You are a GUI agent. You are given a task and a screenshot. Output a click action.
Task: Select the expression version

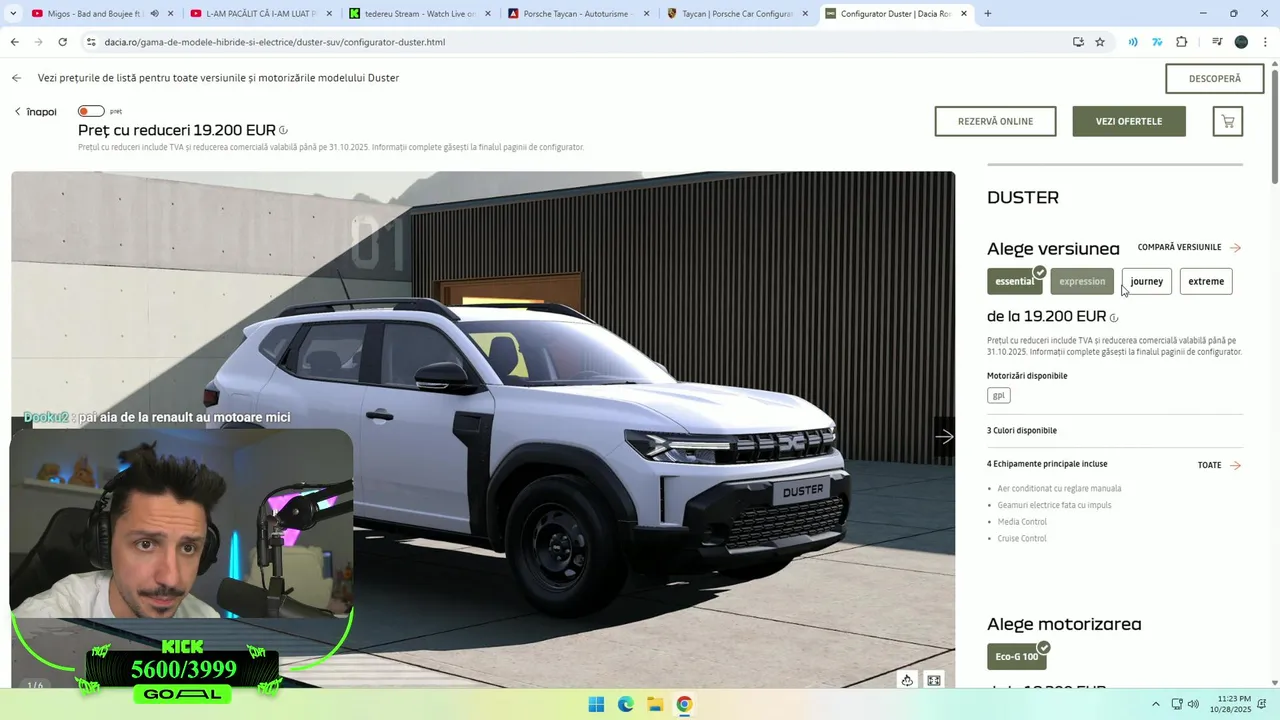point(1082,281)
